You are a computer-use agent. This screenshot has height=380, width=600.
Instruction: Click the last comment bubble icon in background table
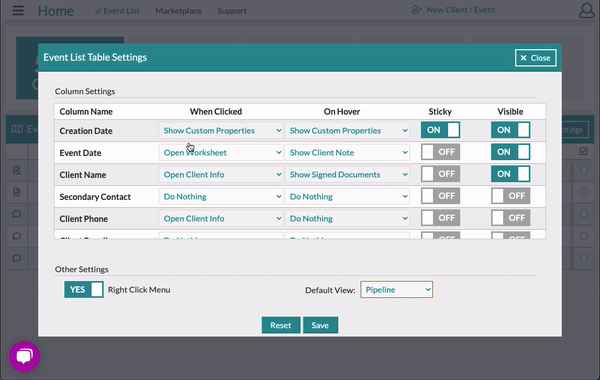[16, 258]
